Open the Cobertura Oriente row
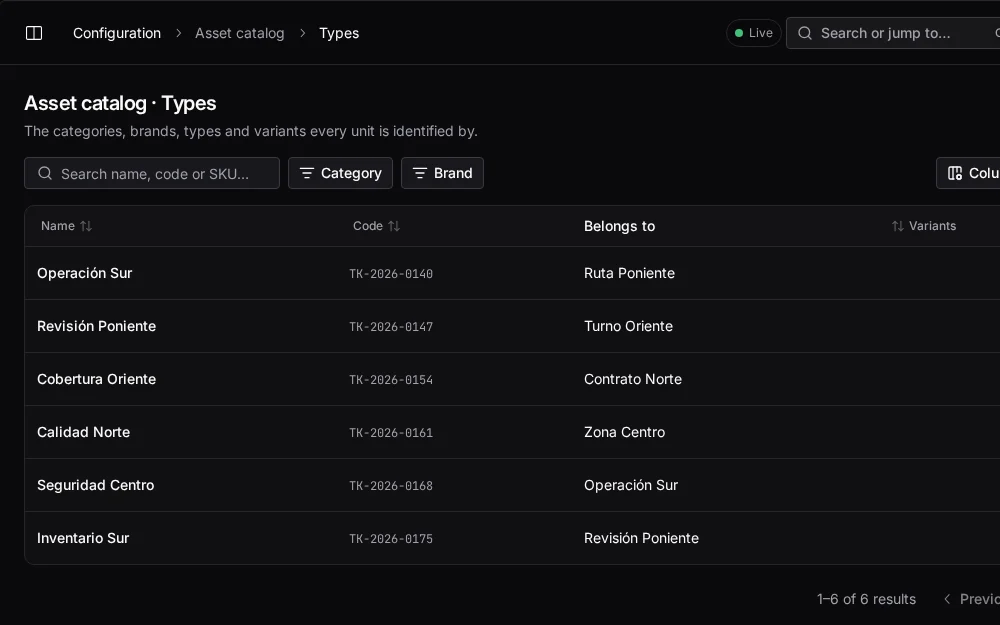The width and height of the screenshot is (1000, 625). (x=512, y=379)
